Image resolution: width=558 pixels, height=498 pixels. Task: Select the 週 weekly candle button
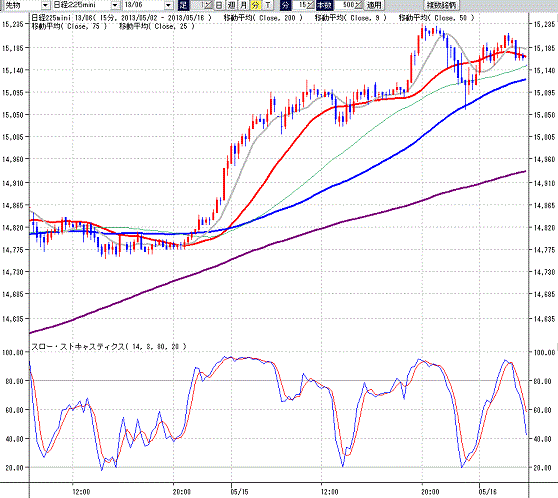(232, 5)
